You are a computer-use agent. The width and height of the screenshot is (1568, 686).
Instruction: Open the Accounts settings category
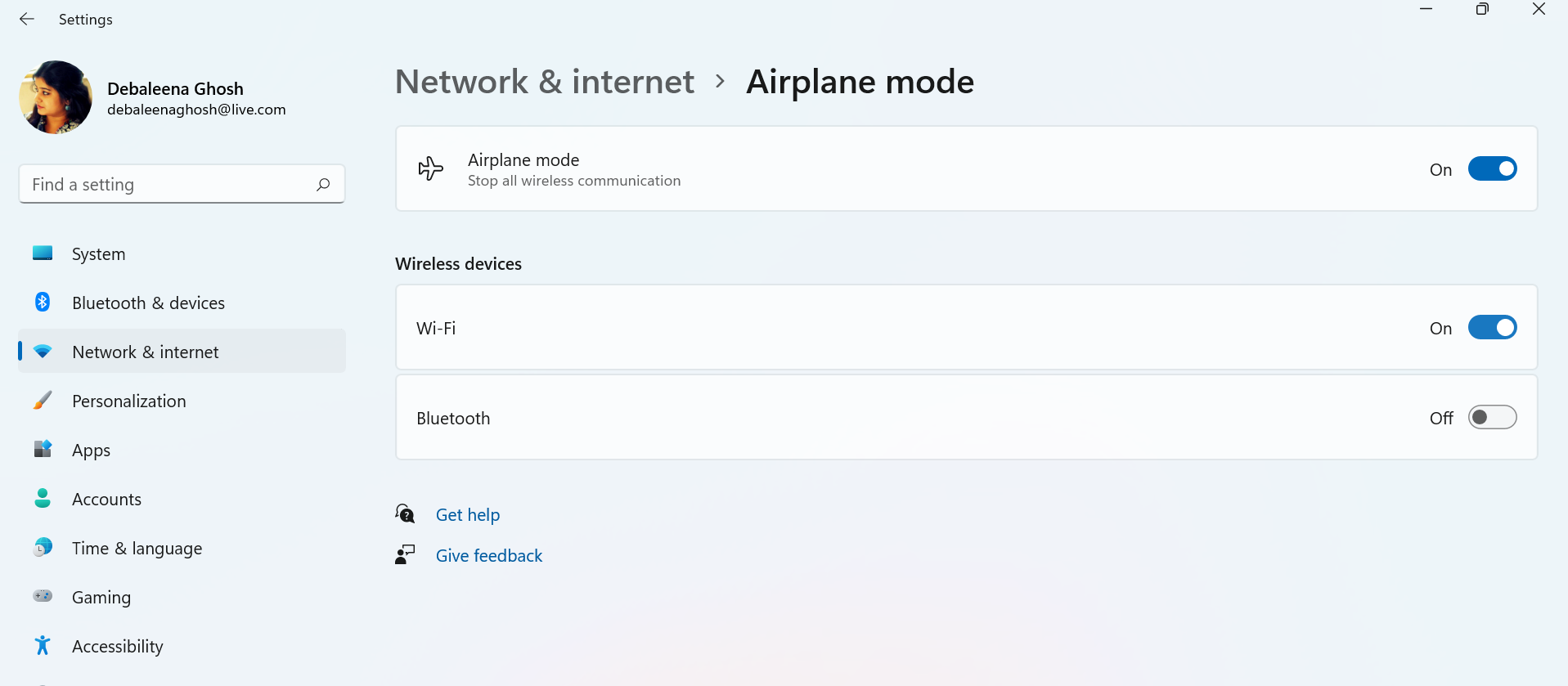click(x=182, y=499)
